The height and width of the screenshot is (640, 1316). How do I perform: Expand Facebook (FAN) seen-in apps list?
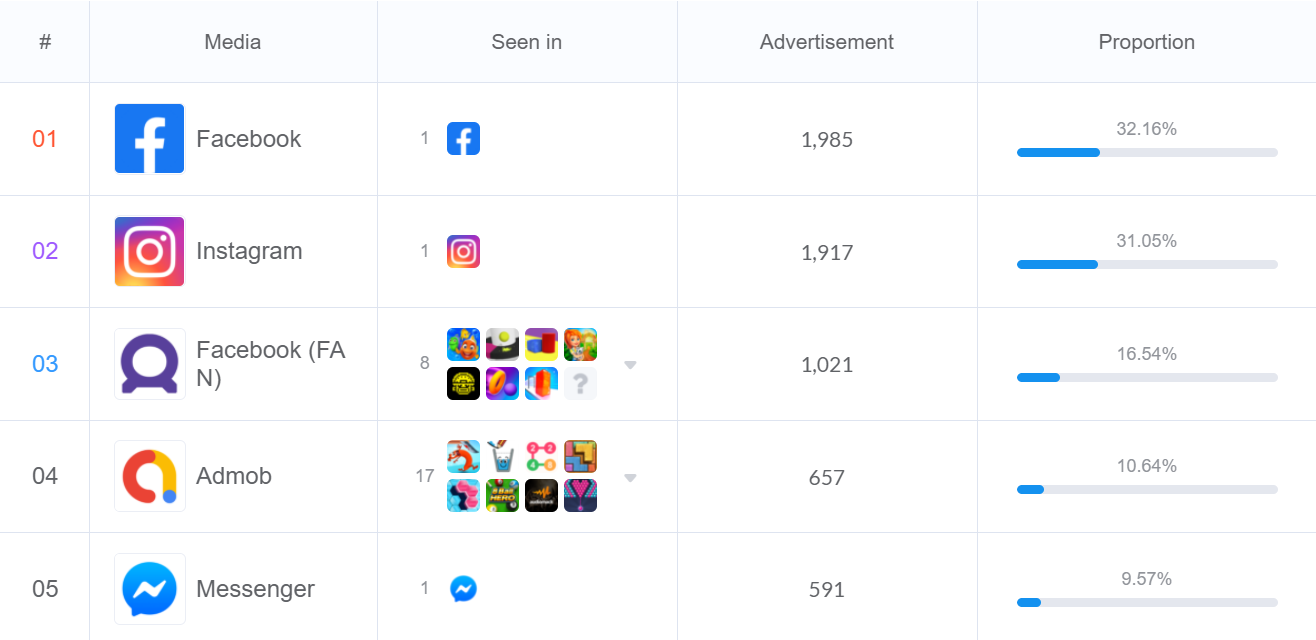pyautogui.click(x=630, y=365)
